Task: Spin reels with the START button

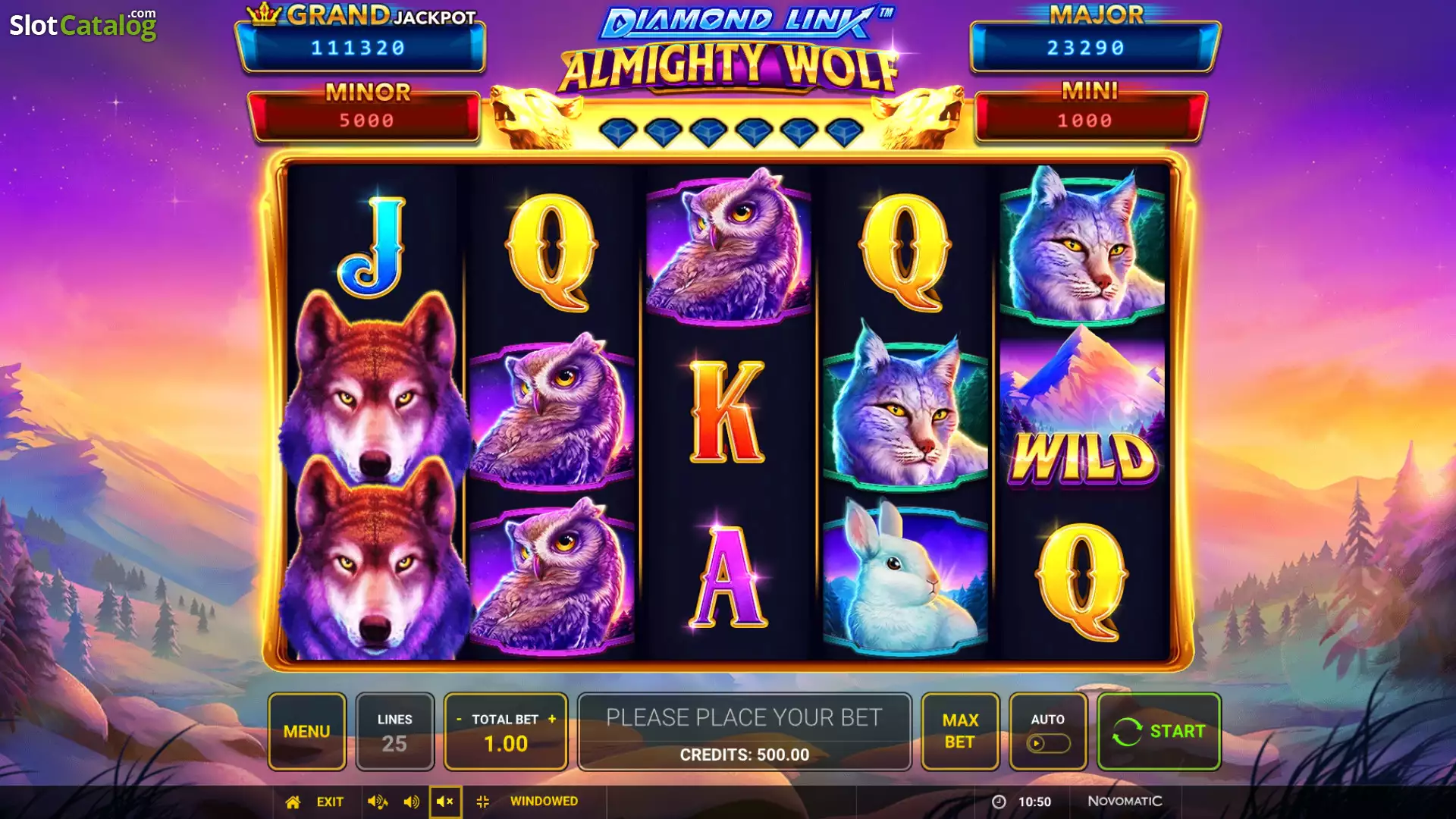Action: (1159, 731)
